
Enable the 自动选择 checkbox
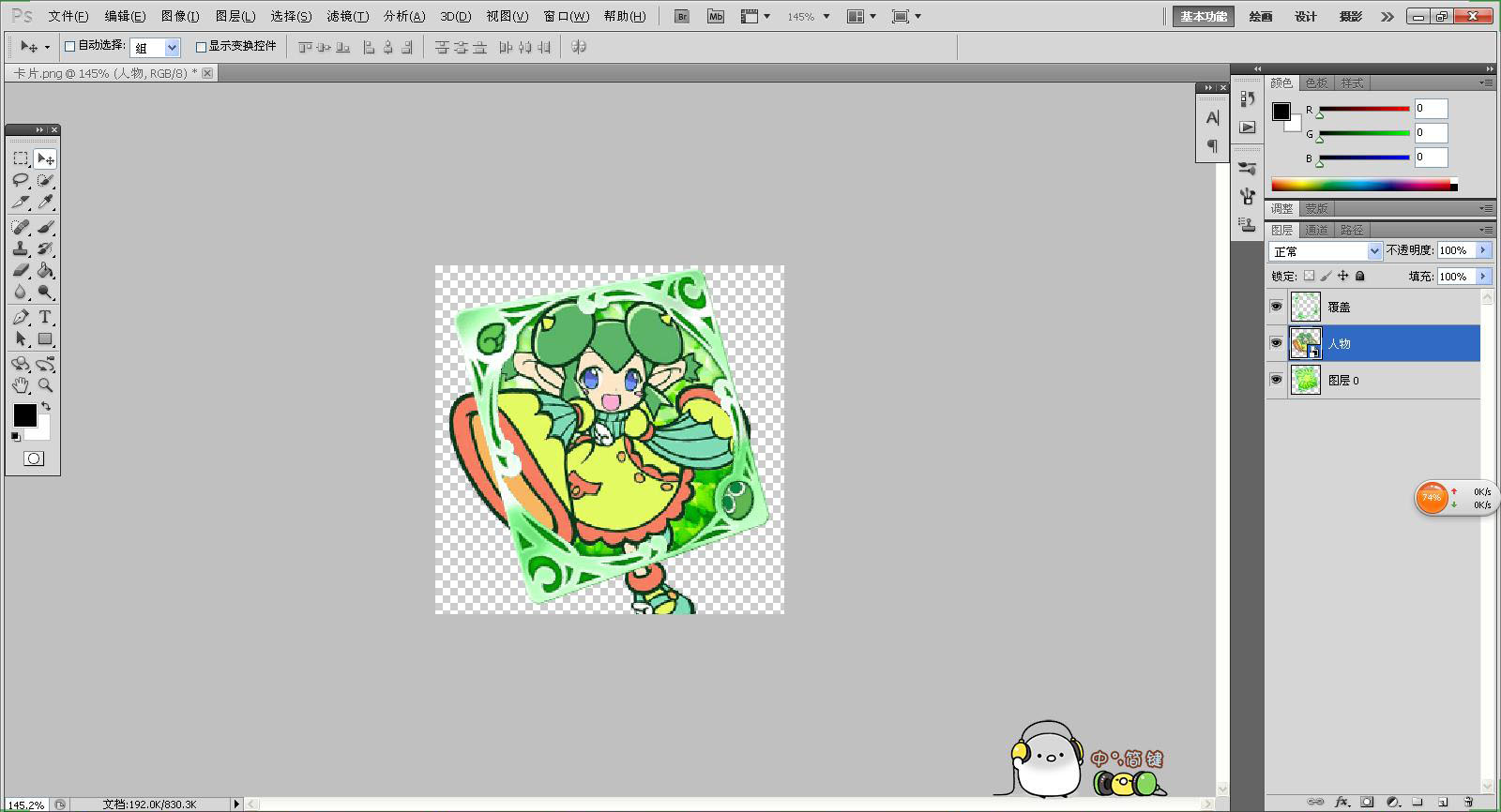coord(69,46)
